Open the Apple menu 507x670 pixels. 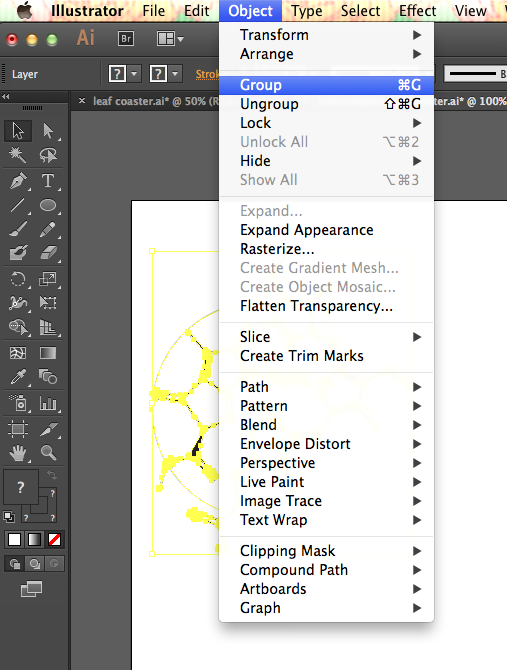[25, 11]
